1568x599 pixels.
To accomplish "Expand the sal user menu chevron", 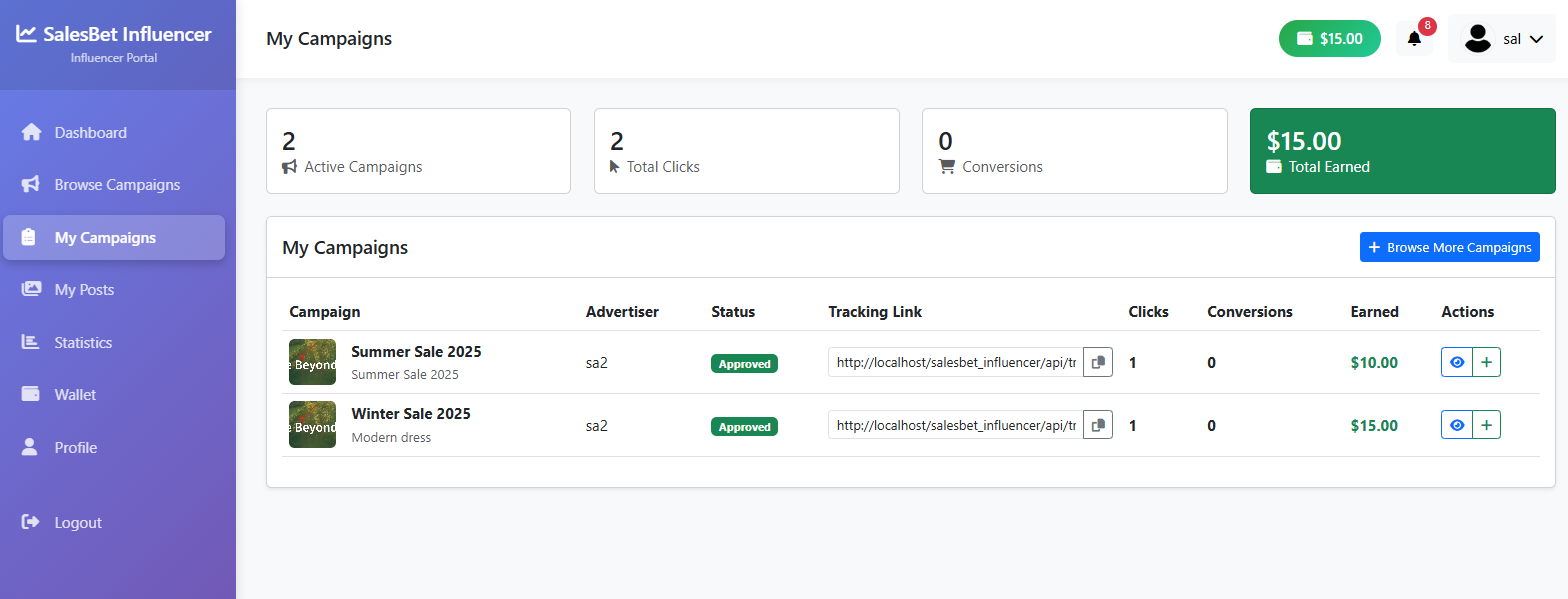I will (1537, 39).
